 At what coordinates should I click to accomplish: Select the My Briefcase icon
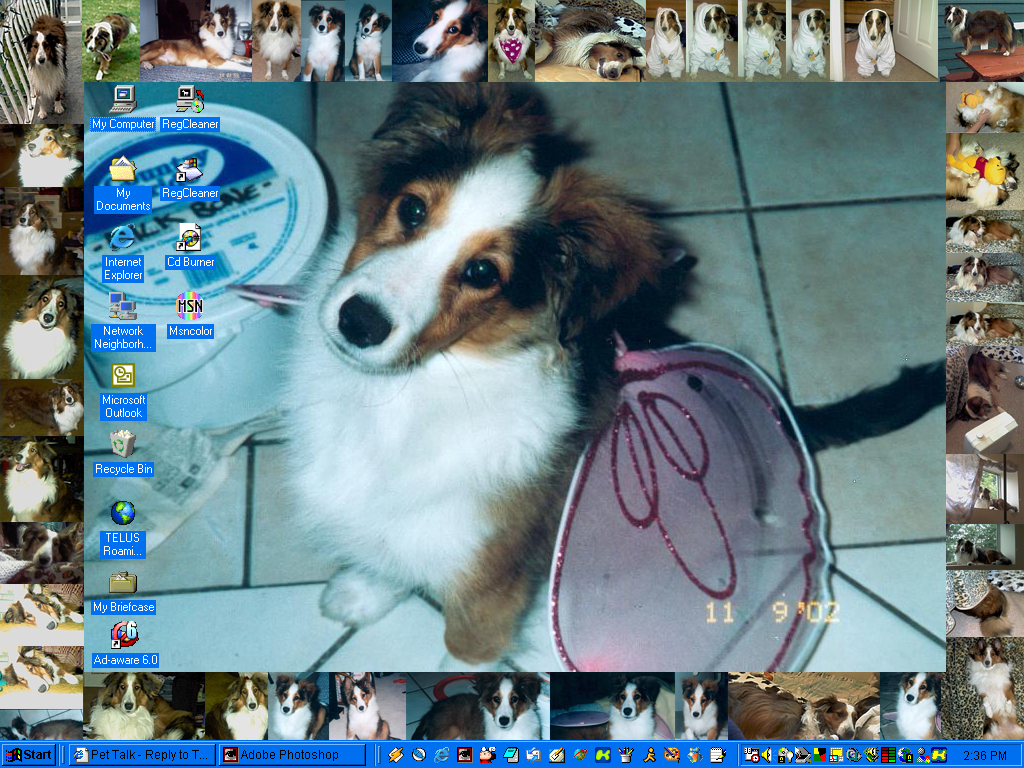[123, 582]
